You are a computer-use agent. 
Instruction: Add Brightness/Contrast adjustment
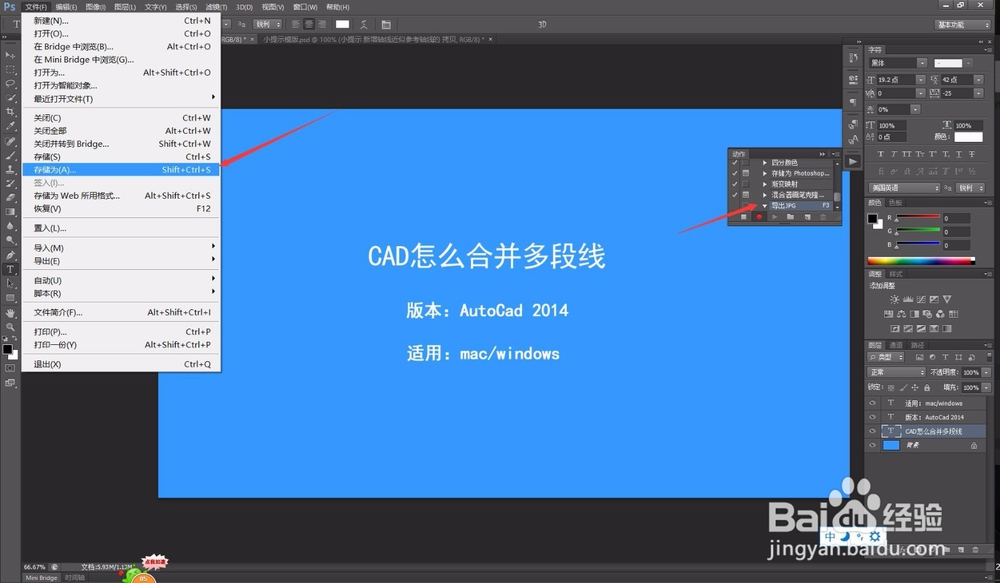(x=895, y=299)
